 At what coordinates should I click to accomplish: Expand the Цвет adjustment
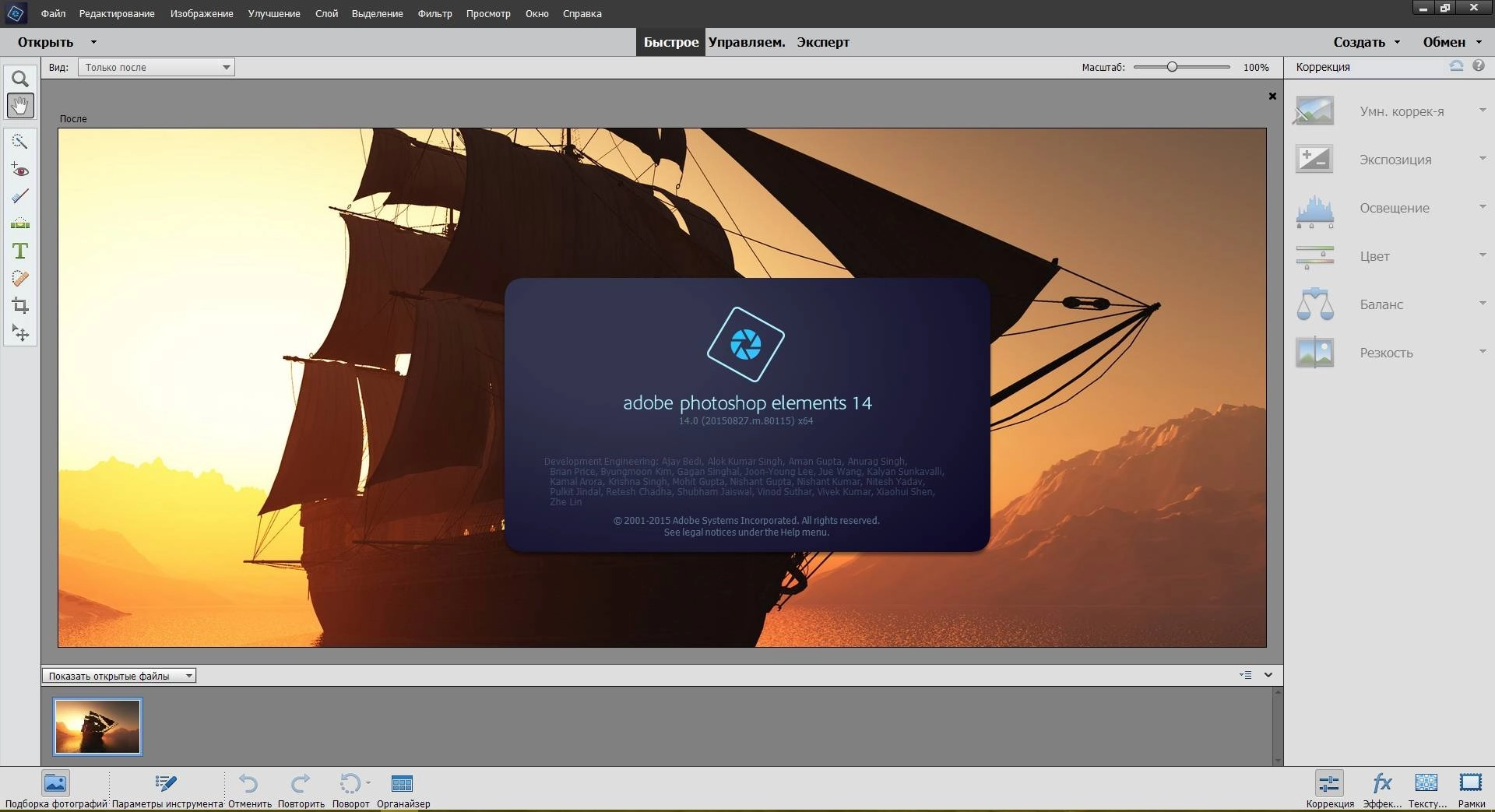tap(1483, 255)
